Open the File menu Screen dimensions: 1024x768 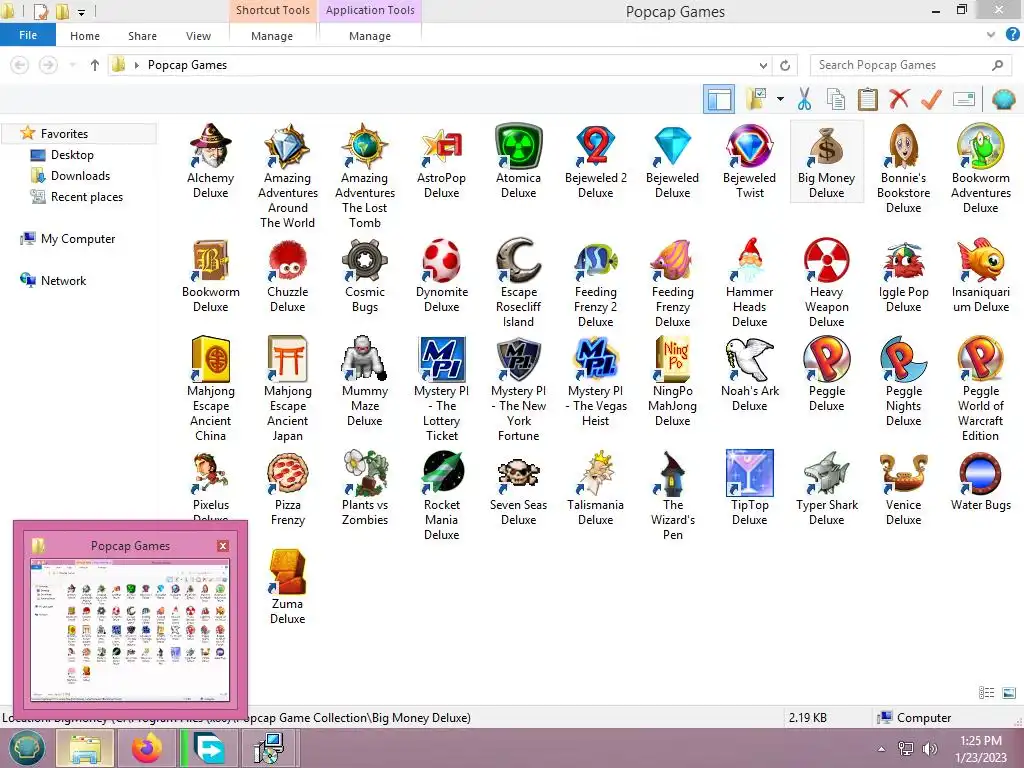click(x=28, y=35)
